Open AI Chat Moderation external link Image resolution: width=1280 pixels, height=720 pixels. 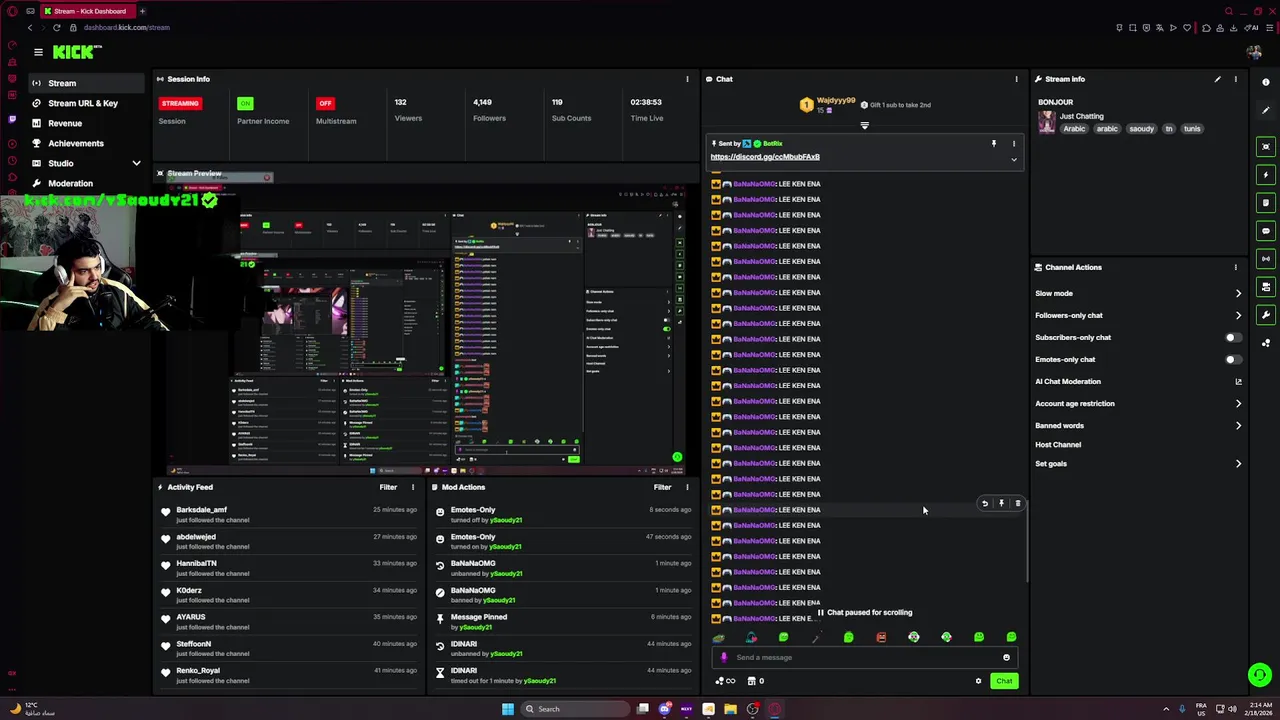tap(1238, 381)
